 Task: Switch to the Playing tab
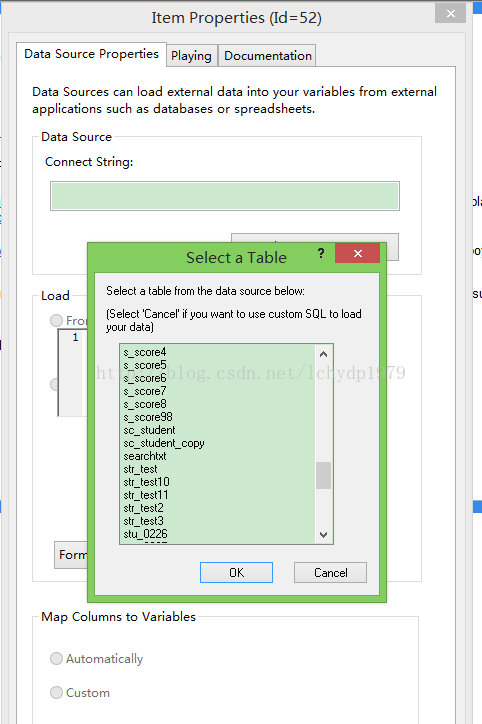tap(192, 56)
